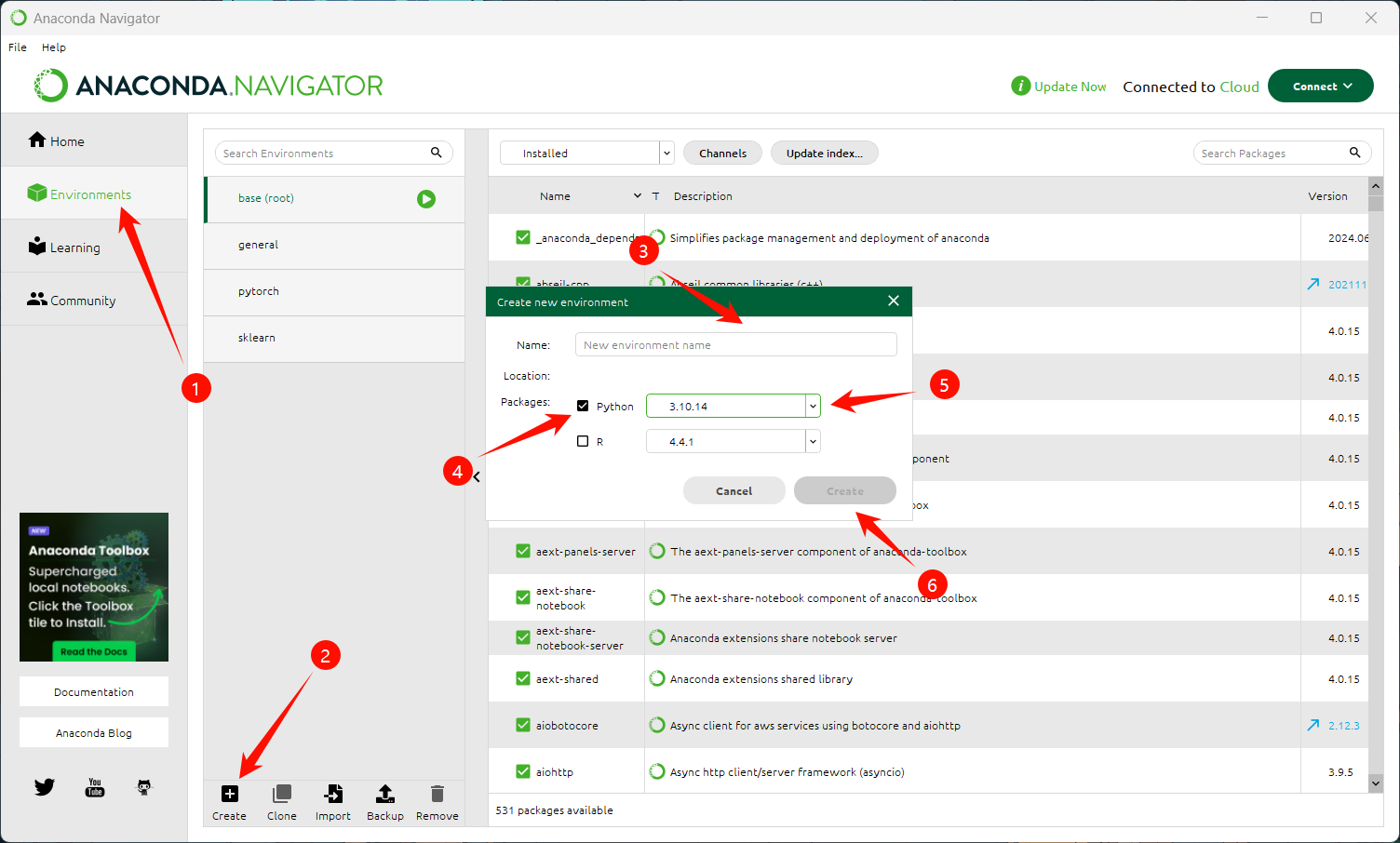This screenshot has width=1400, height=843.
Task: Toggle the aext-share-notebook checkbox
Action: point(523,597)
